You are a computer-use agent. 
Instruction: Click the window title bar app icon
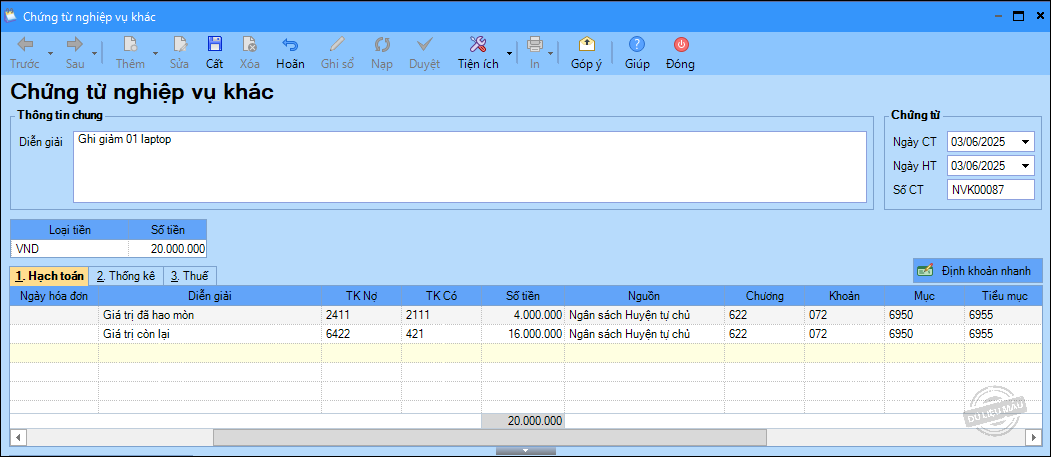[10, 15]
